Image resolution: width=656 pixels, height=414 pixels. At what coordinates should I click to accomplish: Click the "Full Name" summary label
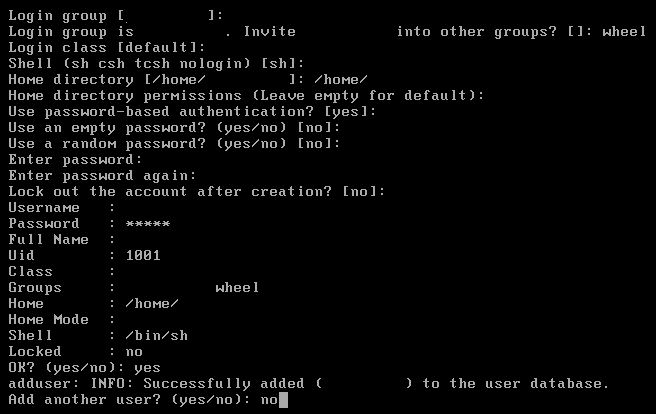(49, 240)
